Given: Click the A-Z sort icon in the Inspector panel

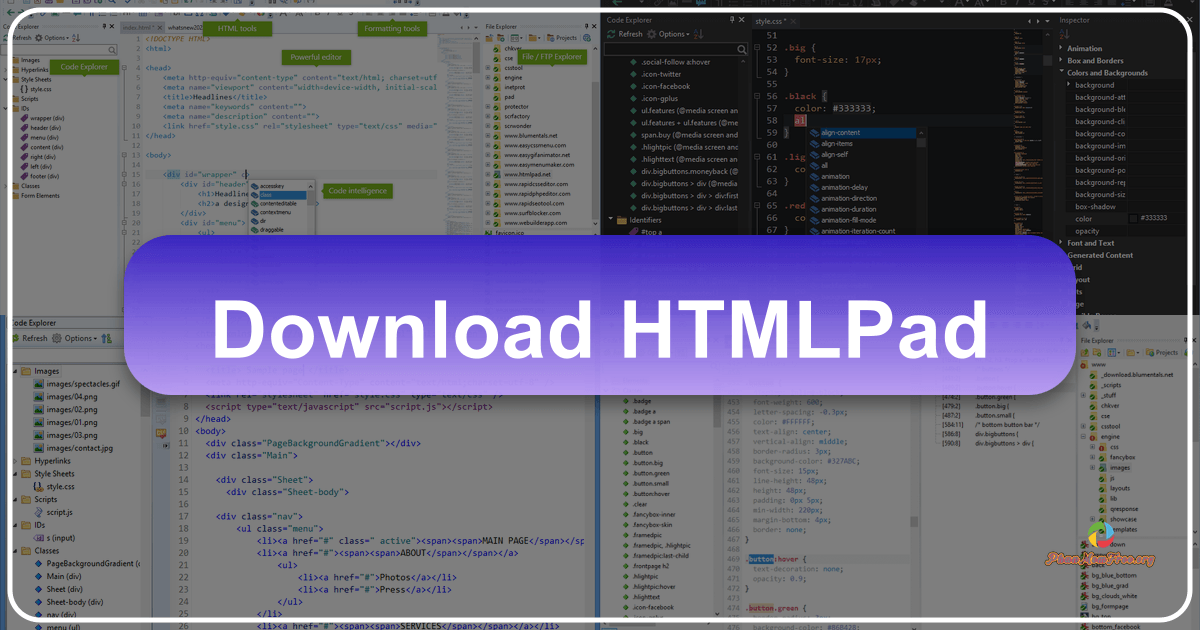Looking at the screenshot, I should (1064, 33).
